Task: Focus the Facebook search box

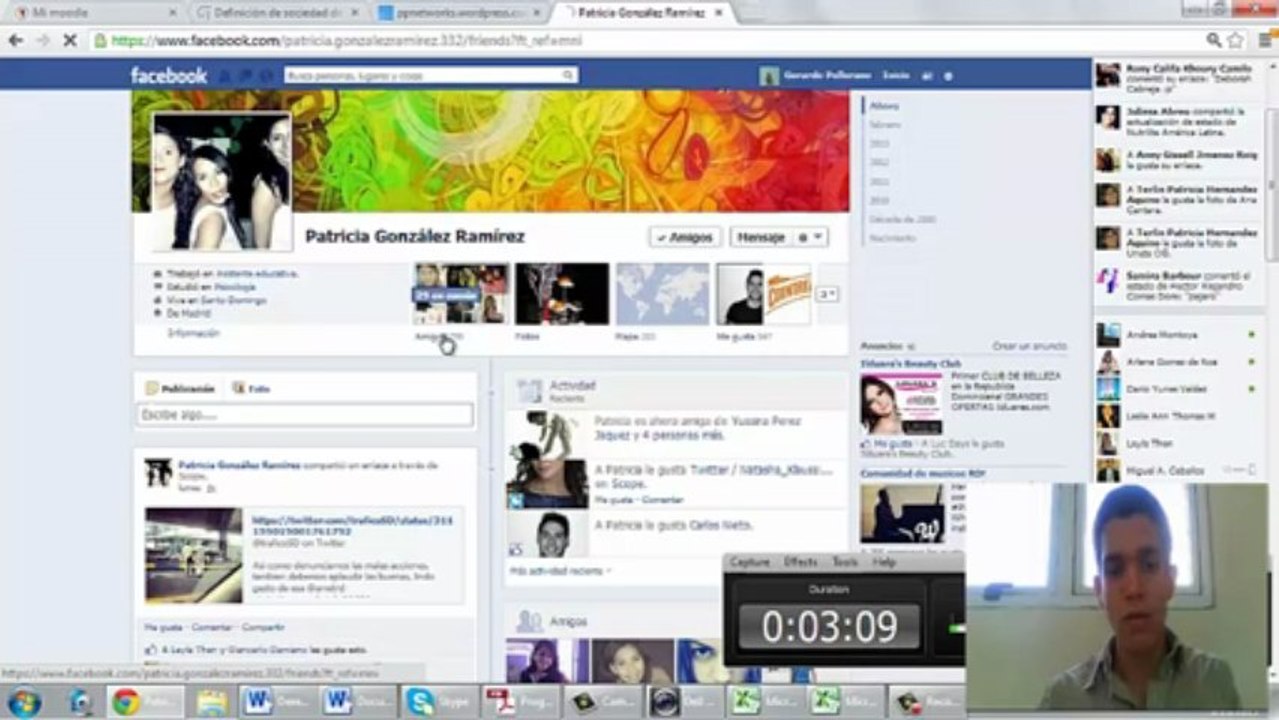Action: [430, 75]
